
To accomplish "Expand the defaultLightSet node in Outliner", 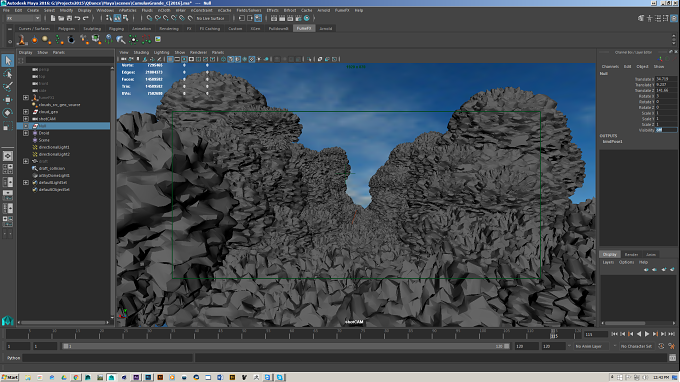I will click(26, 183).
